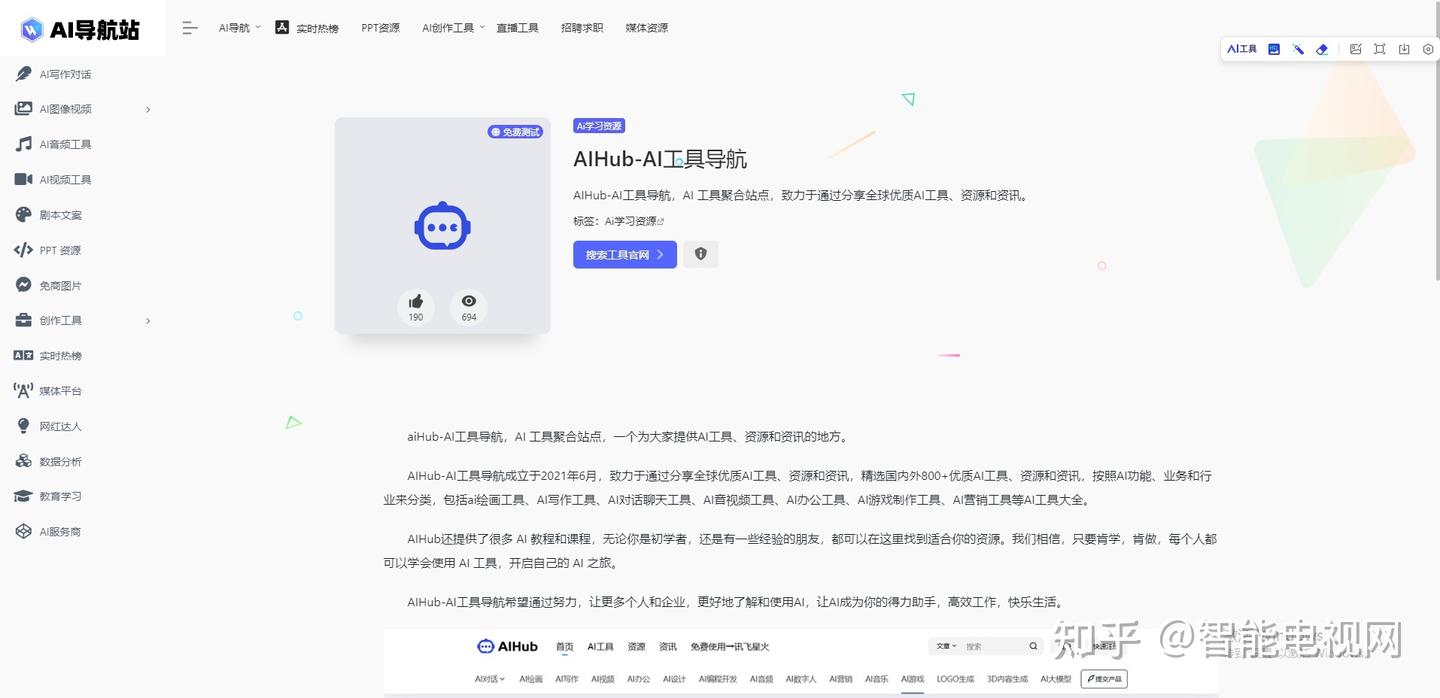Click the image edit icon in floating toolbar

(x=1356, y=49)
